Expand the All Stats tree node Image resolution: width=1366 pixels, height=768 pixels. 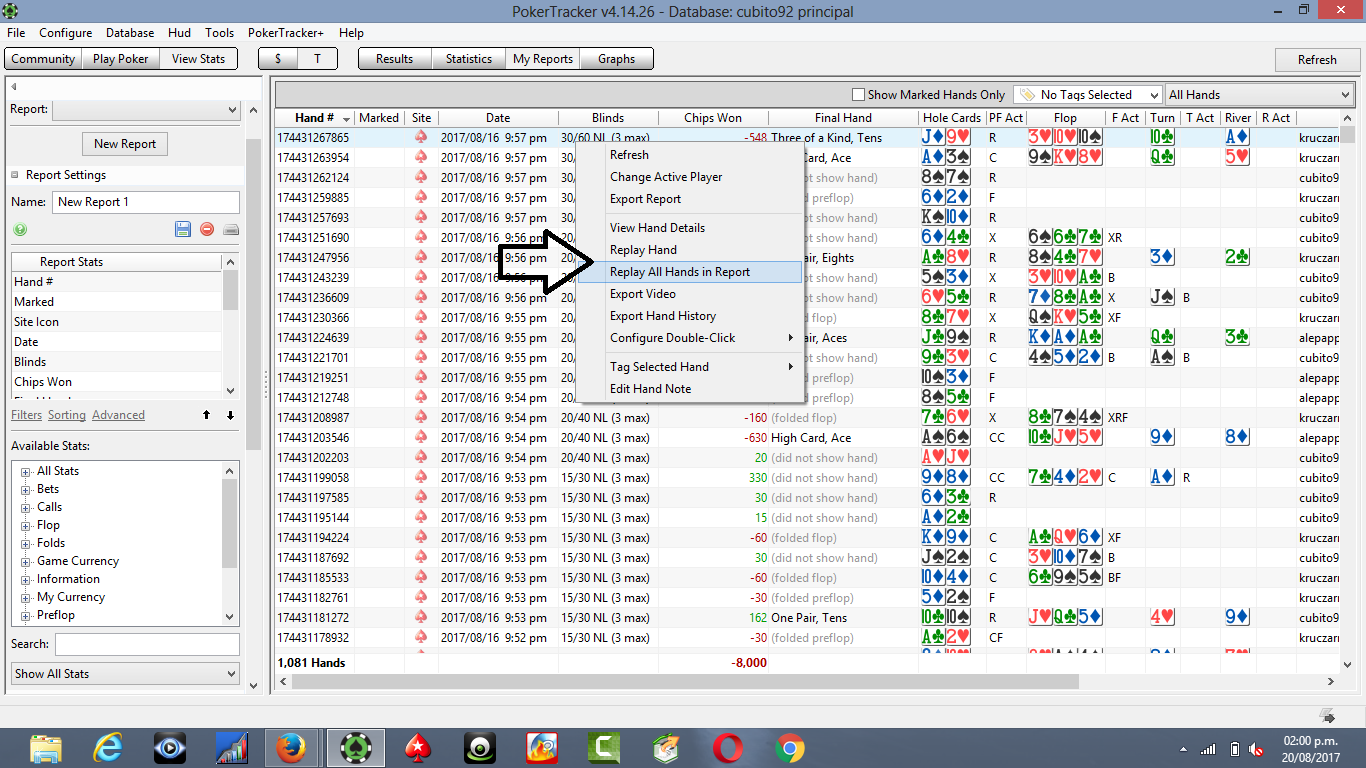coord(26,471)
